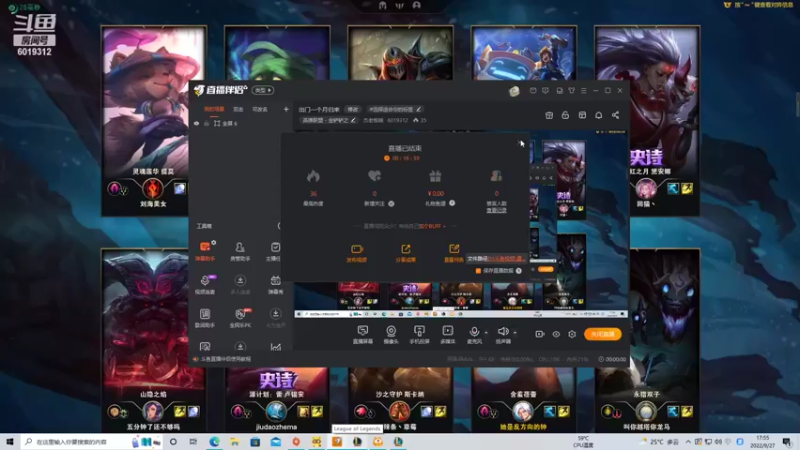Click the speaker icon in bottom toolbar
800x450 pixels.
503,332
